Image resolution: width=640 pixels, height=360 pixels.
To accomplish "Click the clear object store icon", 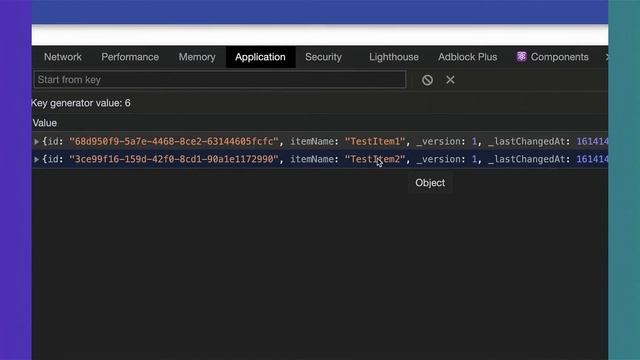I will tap(427, 80).
